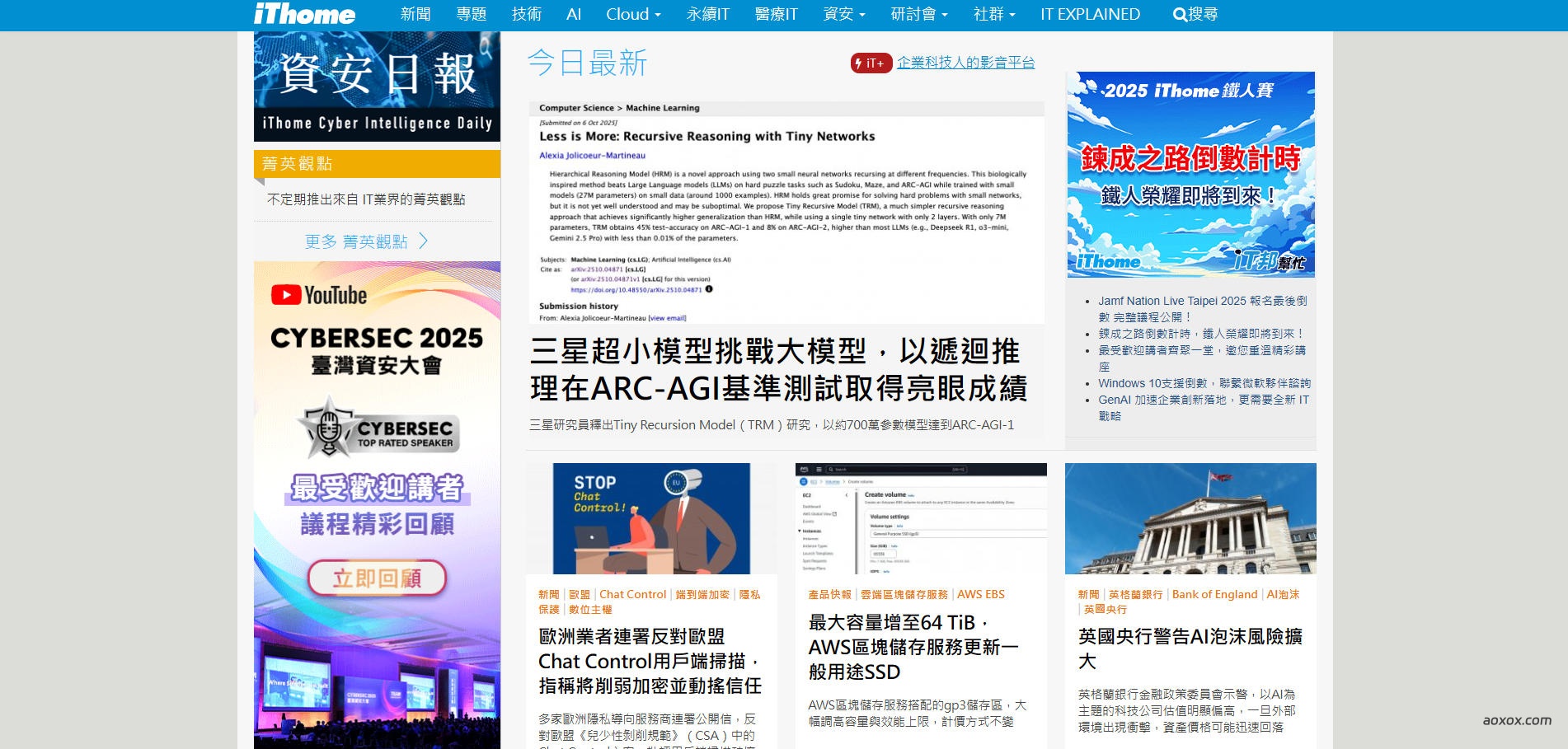Click the CYBERSEC Top Rated Speaker badge

(x=378, y=428)
